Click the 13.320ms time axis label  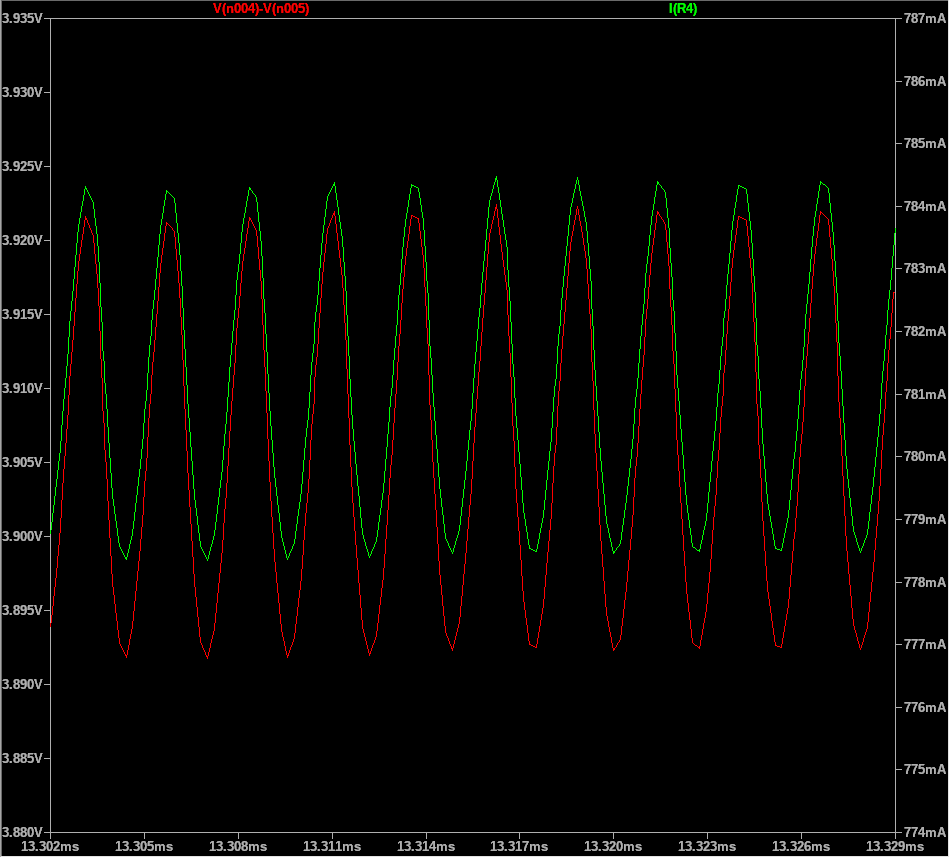point(613,846)
